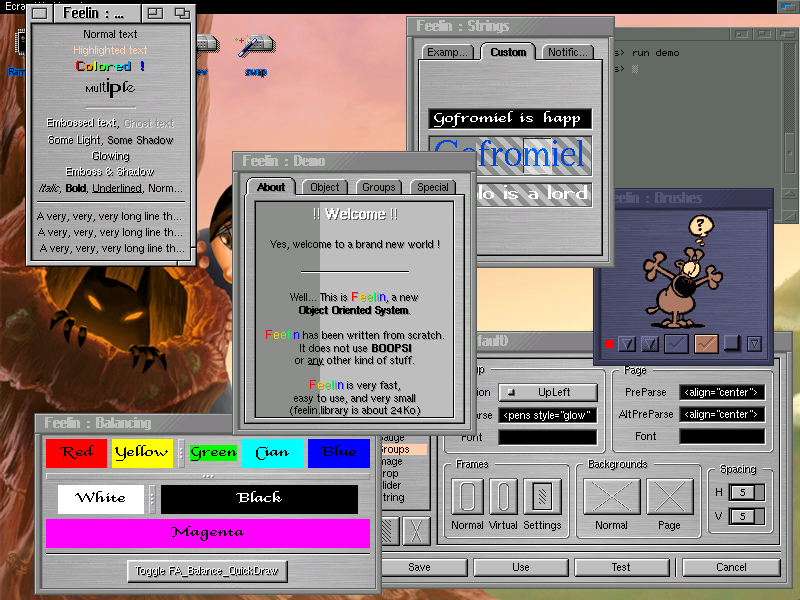Click the Yellow color block in Balancing
The width and height of the screenshot is (800, 600).
[142, 453]
